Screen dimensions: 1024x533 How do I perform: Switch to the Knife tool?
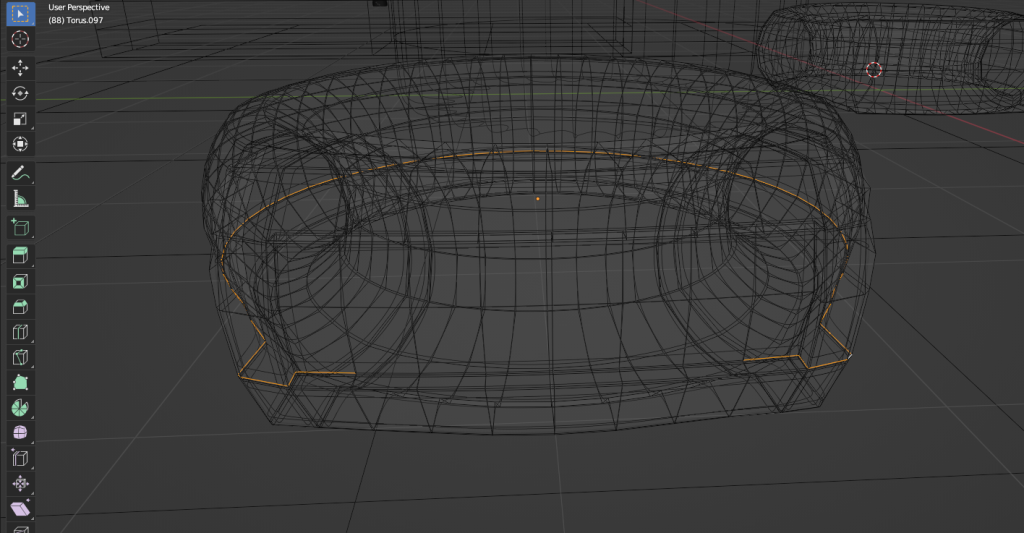pyautogui.click(x=20, y=357)
